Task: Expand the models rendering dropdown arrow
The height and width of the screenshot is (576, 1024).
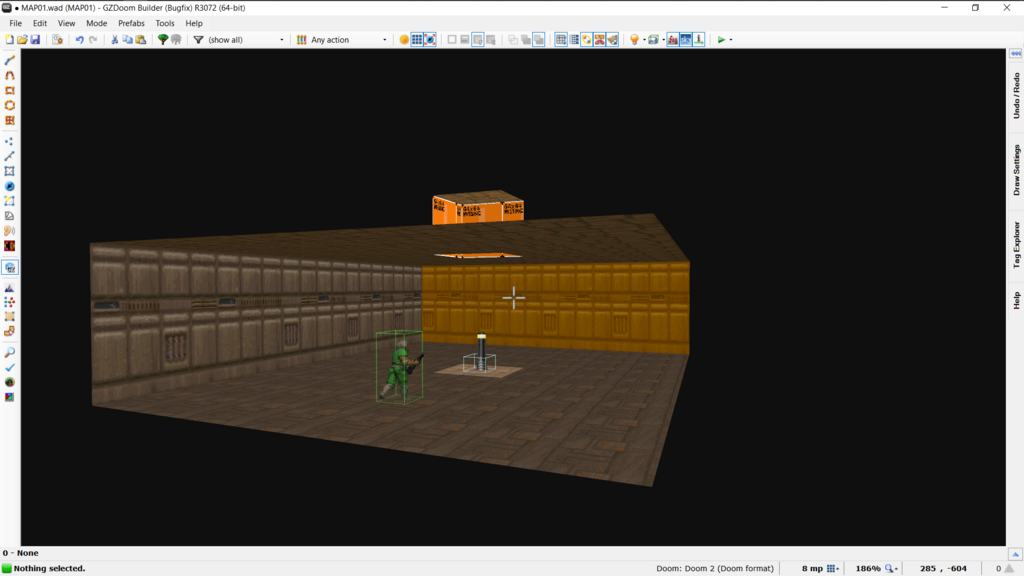Action: pyautogui.click(x=663, y=40)
